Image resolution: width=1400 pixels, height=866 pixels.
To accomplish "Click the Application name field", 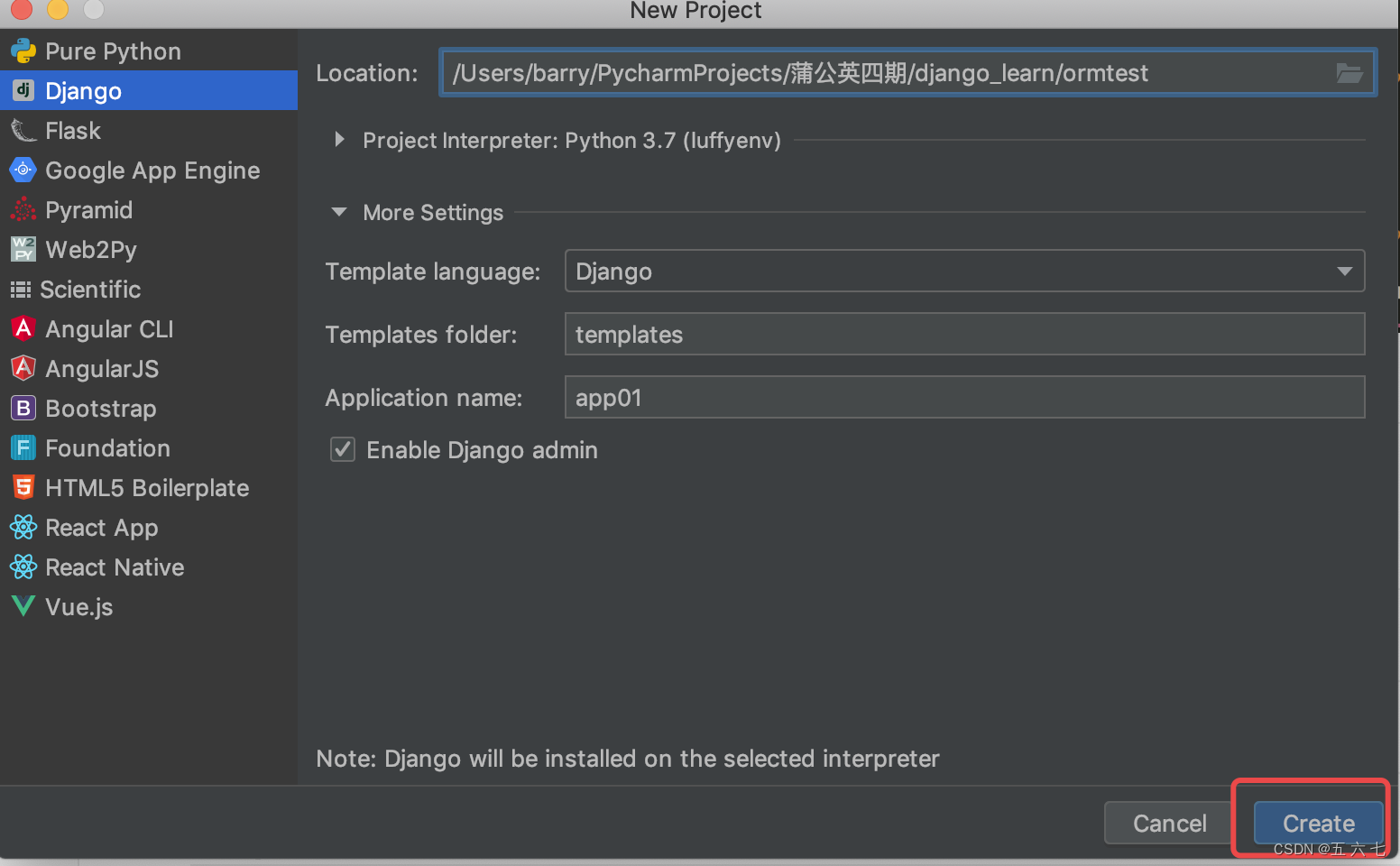I will (964, 397).
